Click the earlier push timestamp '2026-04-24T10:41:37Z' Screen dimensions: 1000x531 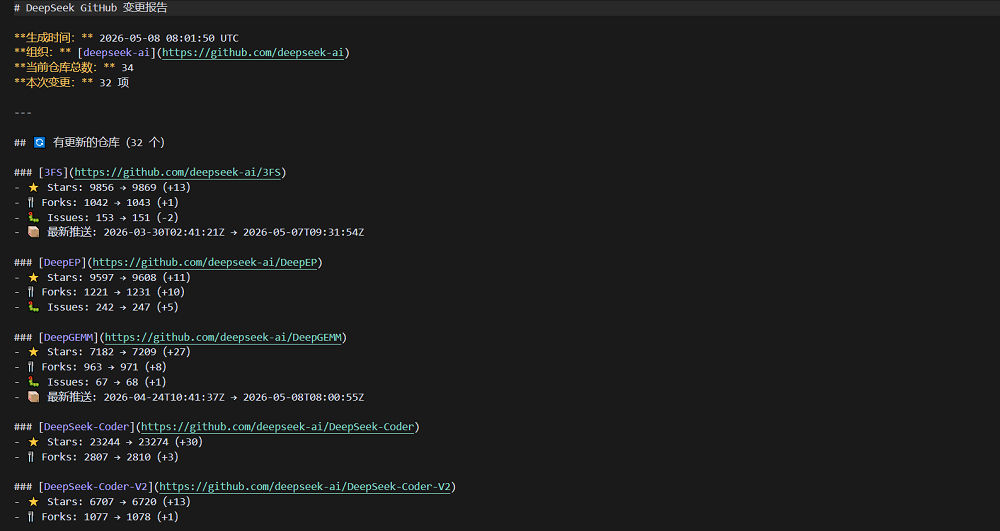pos(164,397)
